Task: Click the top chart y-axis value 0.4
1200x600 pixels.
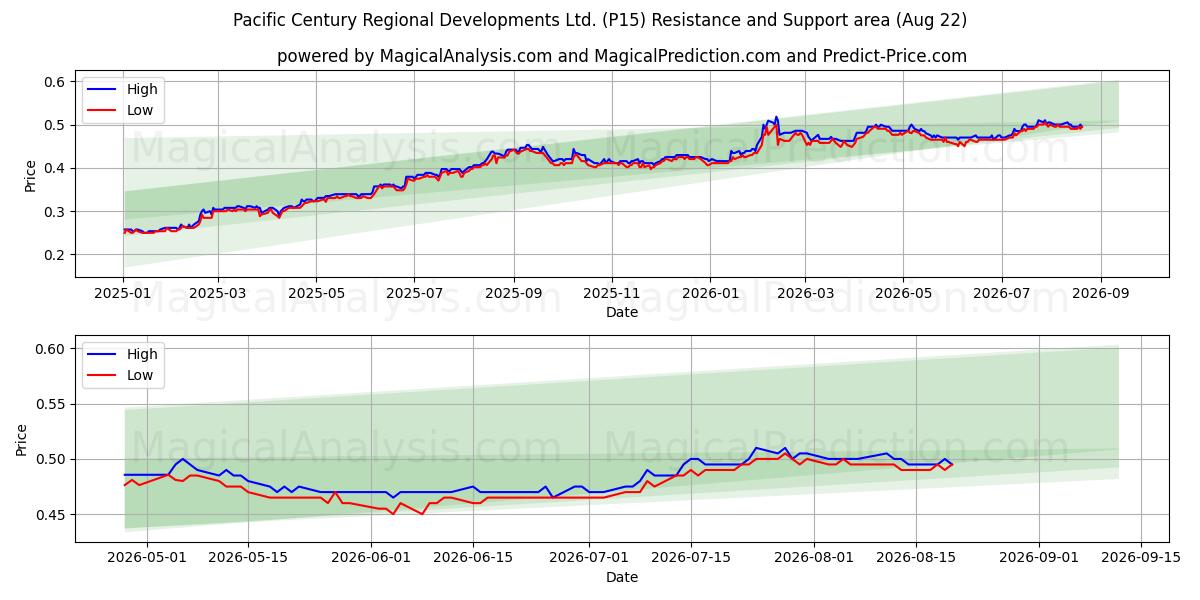Action: 56,168
